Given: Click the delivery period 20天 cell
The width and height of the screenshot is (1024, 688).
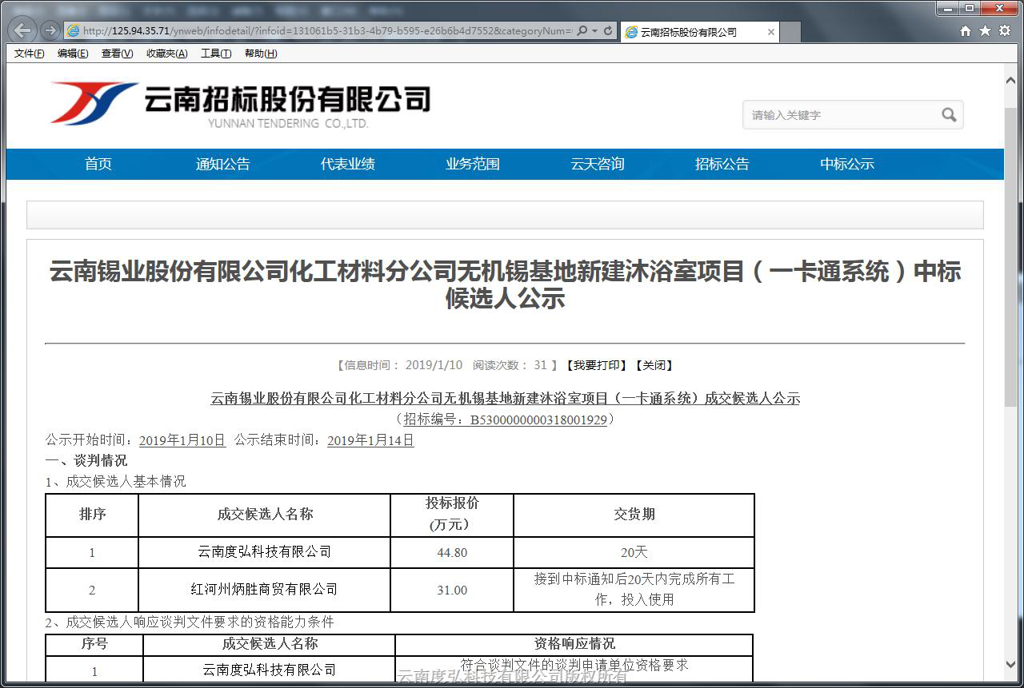Looking at the screenshot, I should coord(634,552).
